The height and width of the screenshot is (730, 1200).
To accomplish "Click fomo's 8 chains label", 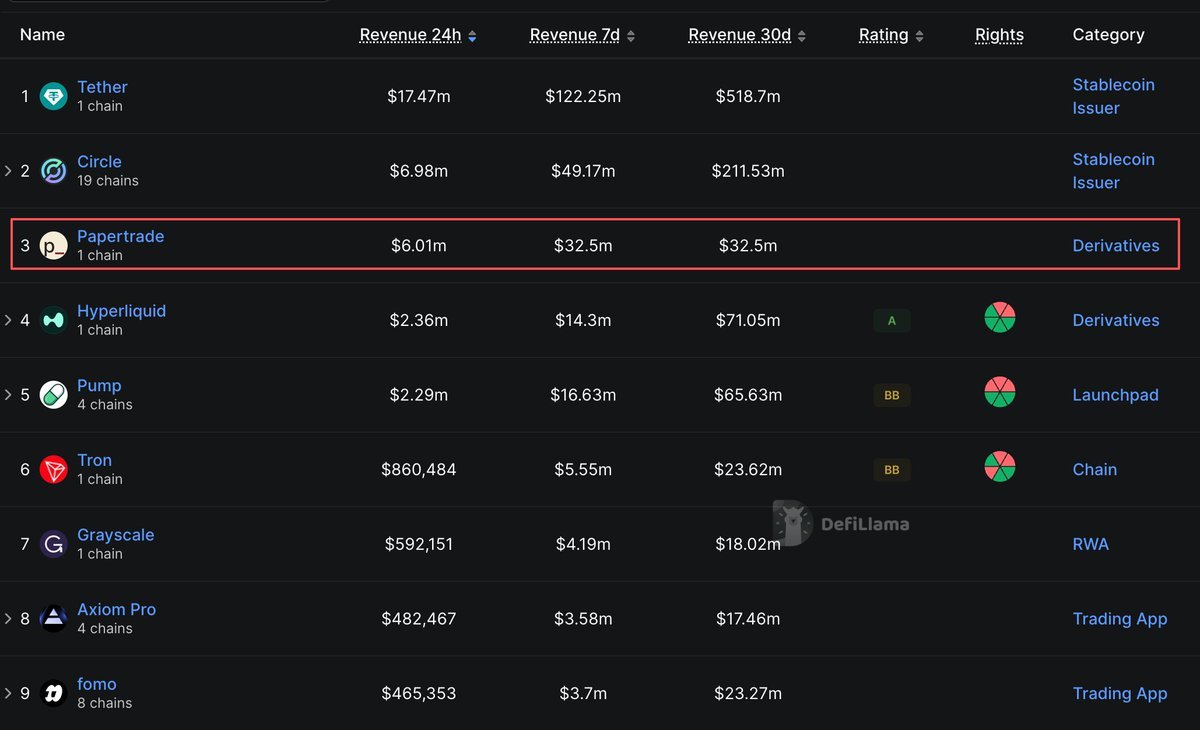I will click(x=104, y=703).
